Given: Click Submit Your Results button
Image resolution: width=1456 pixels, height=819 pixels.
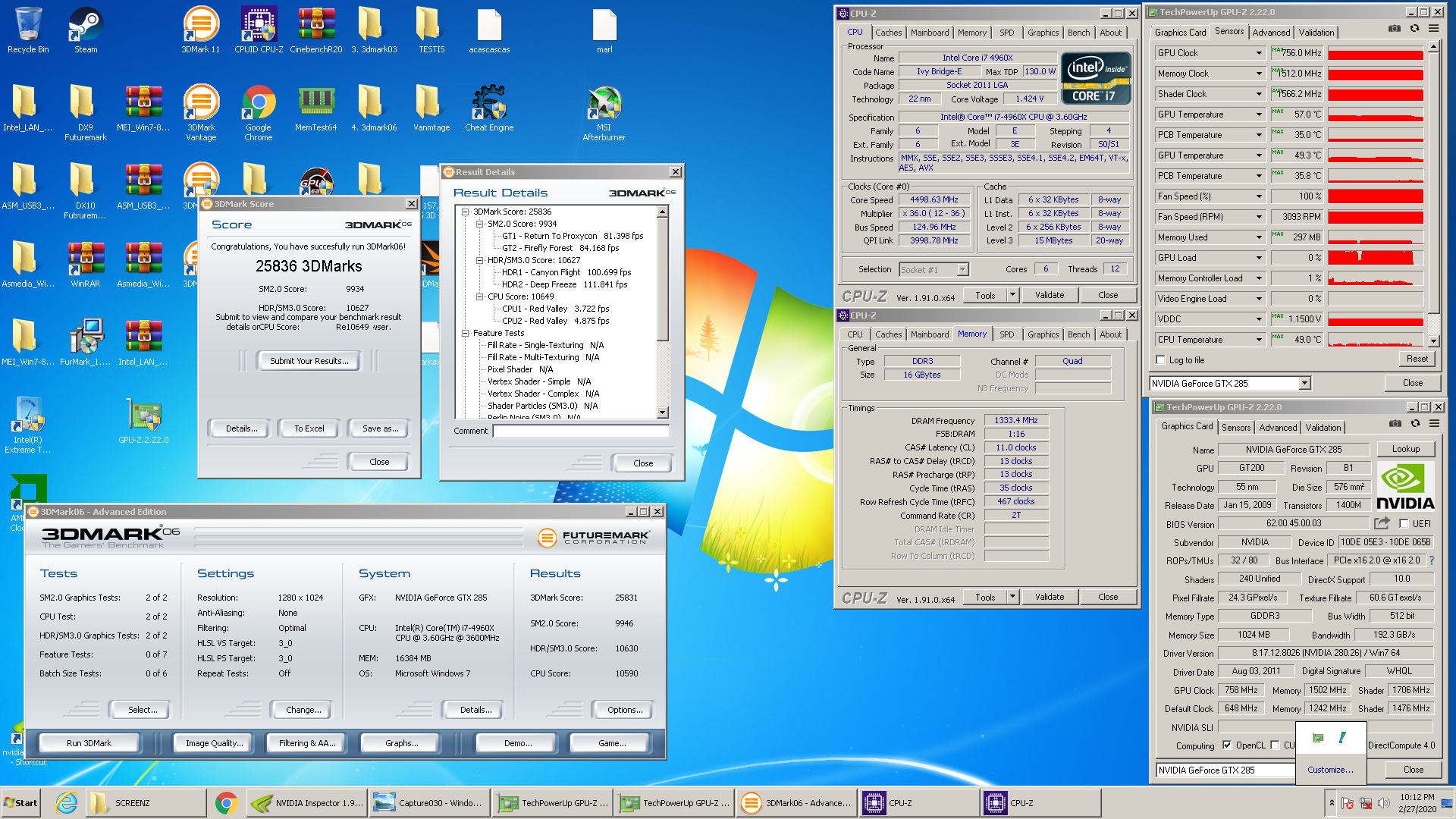Looking at the screenshot, I should tap(309, 361).
